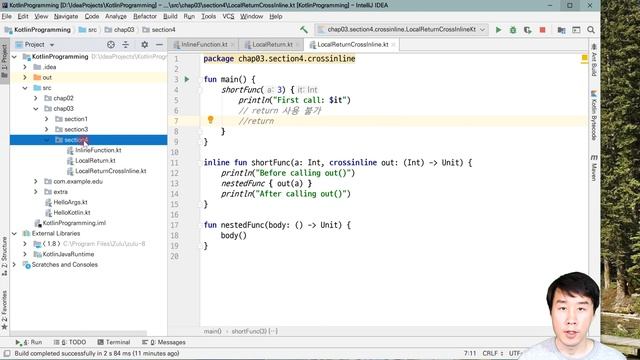Expand Scratches and Consoles
The width and height of the screenshot is (640, 360).
(14, 264)
